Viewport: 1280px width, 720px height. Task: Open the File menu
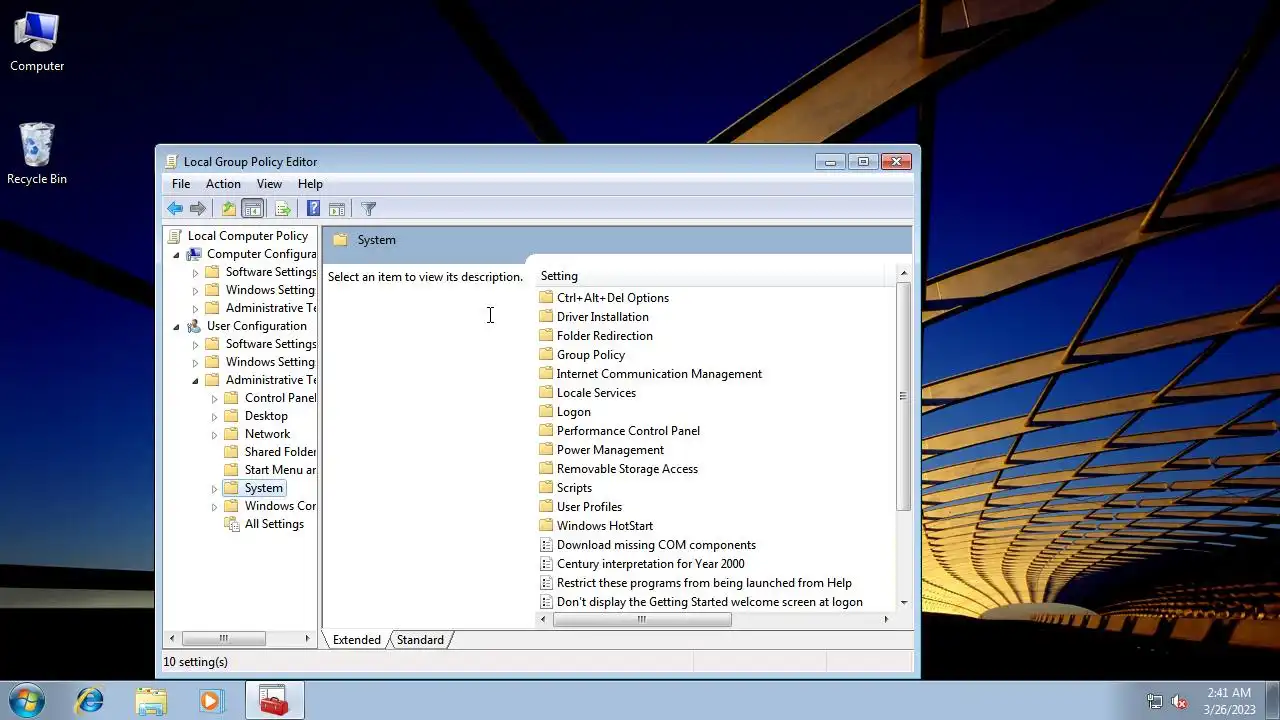(x=181, y=184)
